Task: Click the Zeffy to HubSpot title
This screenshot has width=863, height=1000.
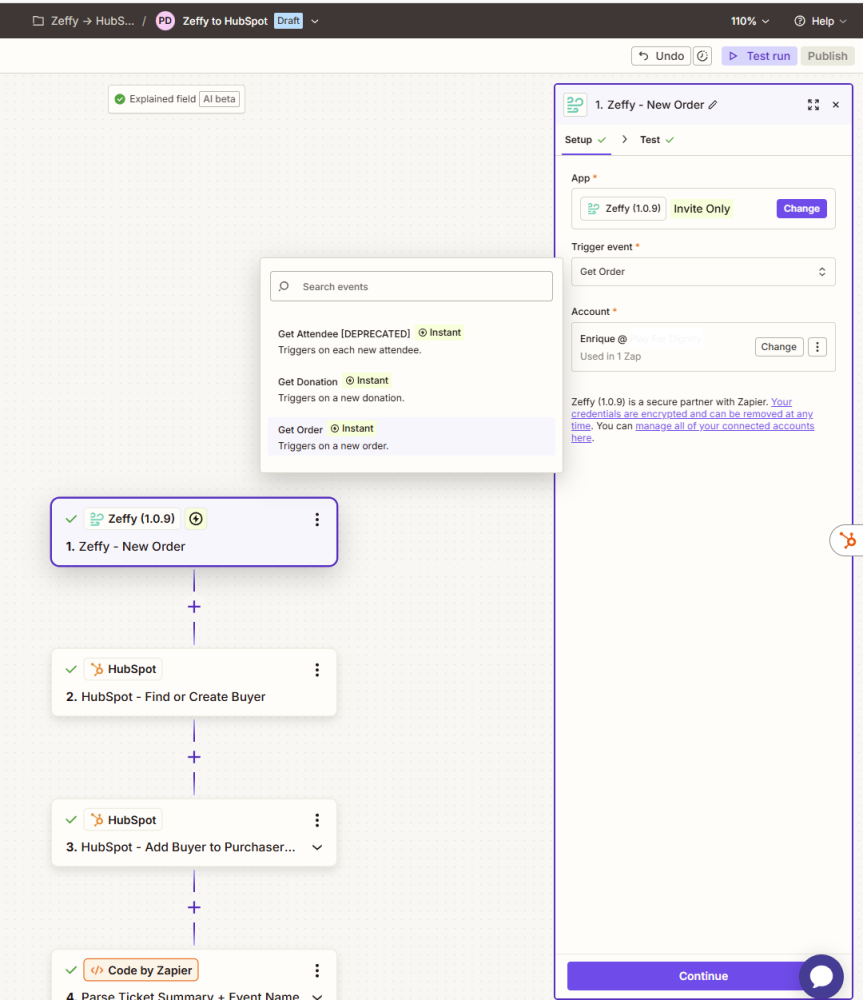Action: pyautogui.click(x=225, y=21)
